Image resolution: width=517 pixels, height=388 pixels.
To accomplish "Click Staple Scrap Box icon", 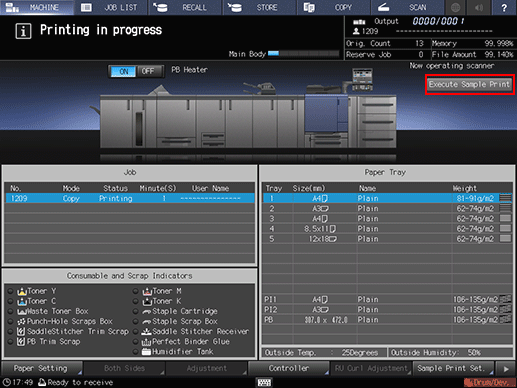I will pyautogui.click(x=147, y=322).
